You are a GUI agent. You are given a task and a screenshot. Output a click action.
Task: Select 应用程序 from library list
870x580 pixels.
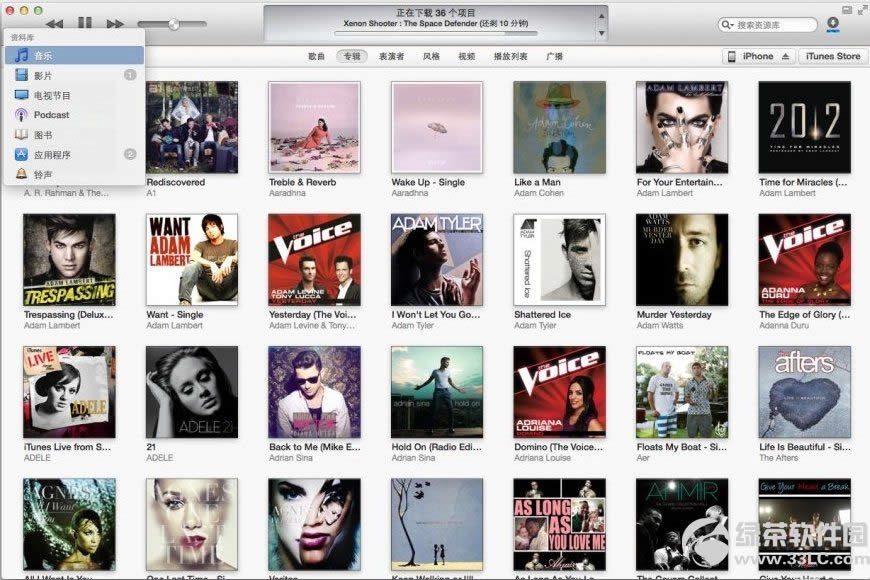[x=74, y=155]
